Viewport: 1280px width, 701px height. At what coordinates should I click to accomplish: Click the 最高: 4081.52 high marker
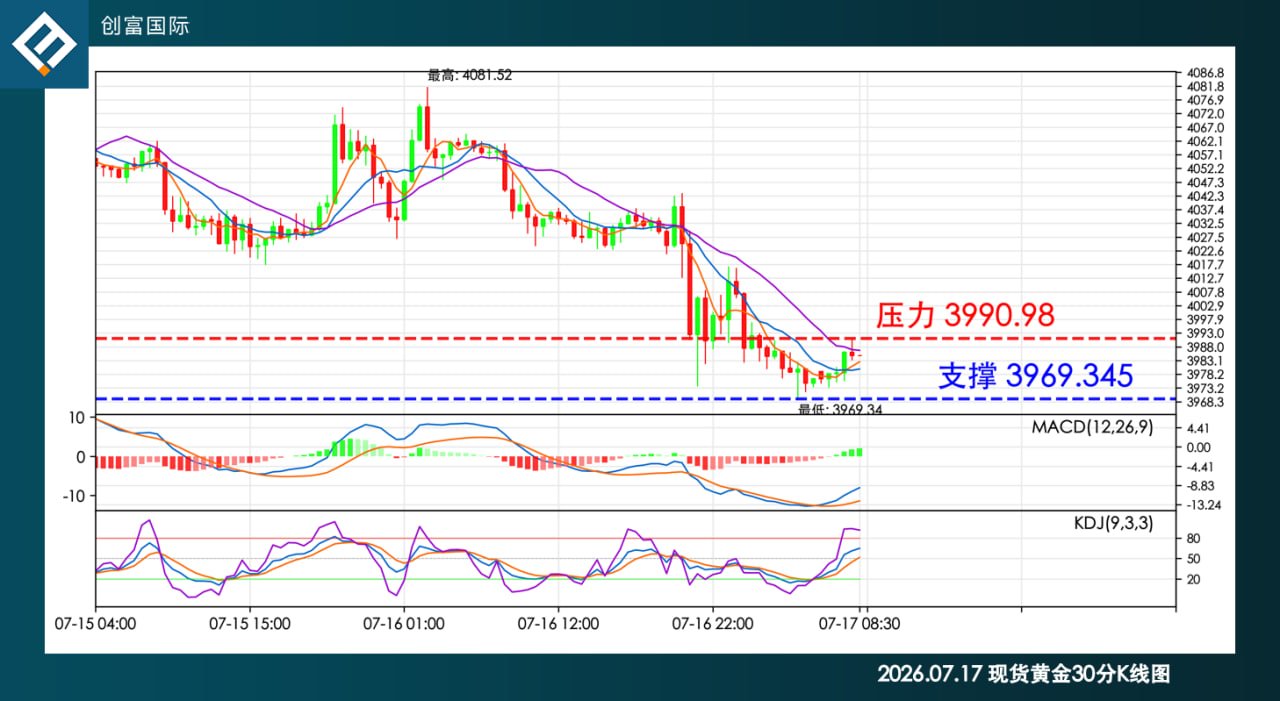(470, 75)
